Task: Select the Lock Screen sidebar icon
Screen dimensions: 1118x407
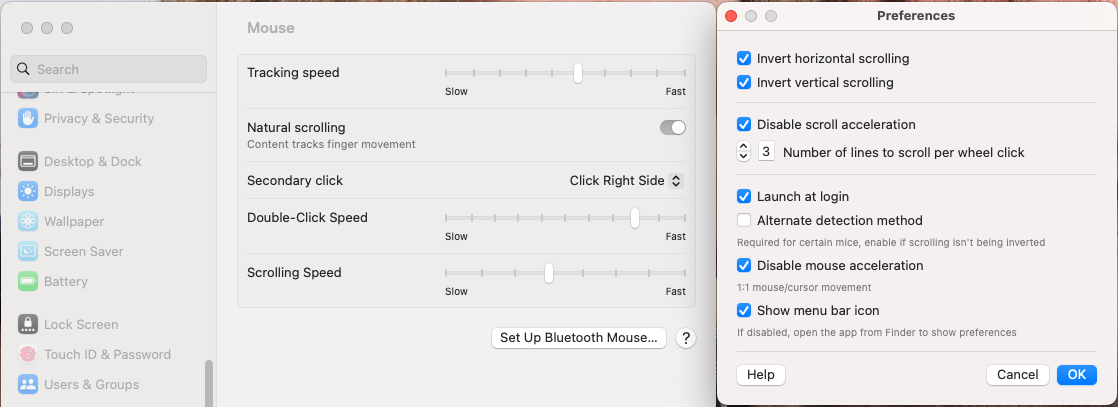Action: click(x=28, y=324)
